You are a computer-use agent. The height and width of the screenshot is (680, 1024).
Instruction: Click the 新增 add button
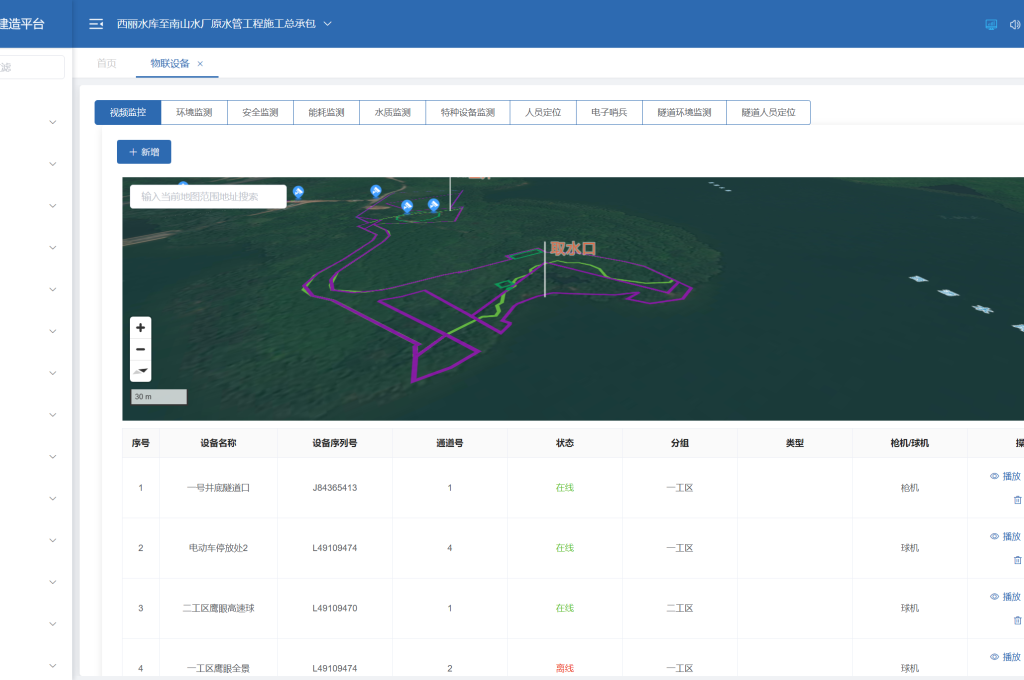144,152
